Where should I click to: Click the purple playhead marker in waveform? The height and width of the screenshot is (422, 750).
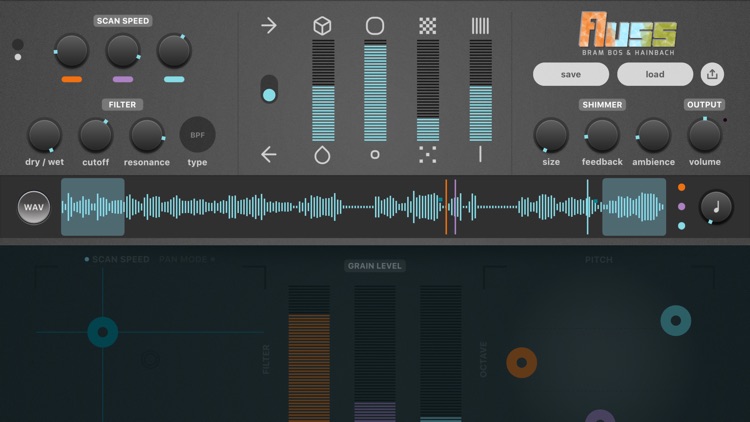pyautogui.click(x=455, y=207)
